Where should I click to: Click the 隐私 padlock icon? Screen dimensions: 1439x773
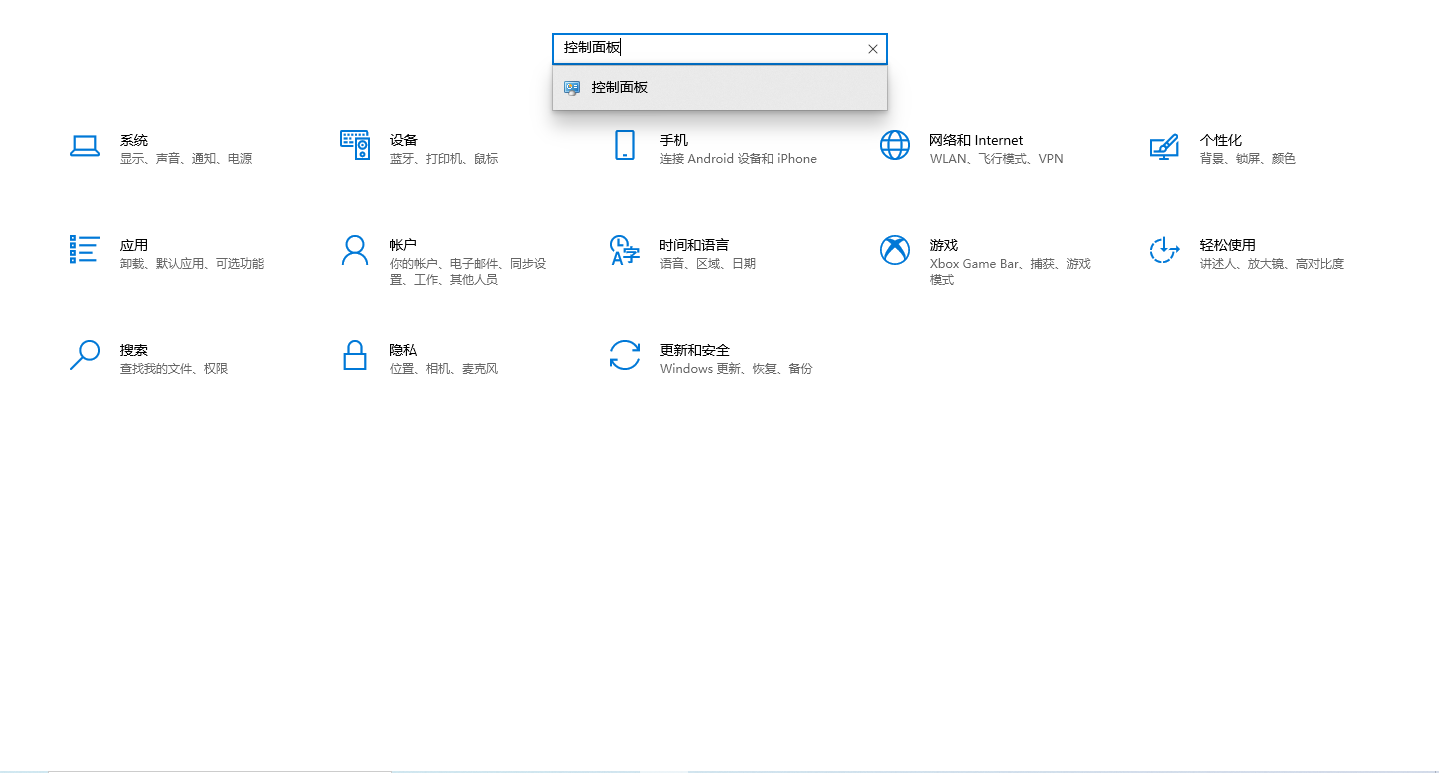point(355,355)
